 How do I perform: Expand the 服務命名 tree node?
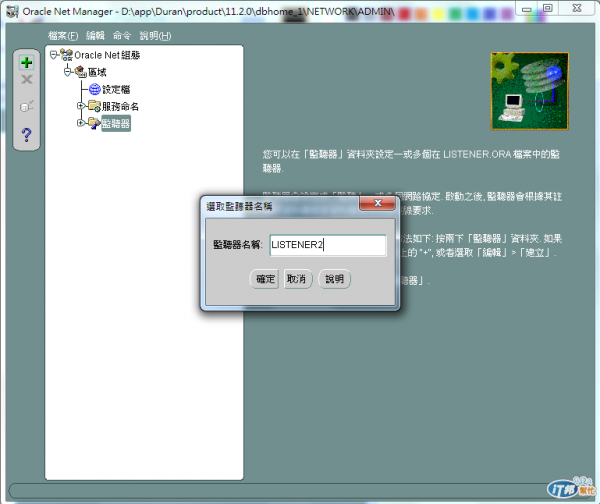point(81,106)
